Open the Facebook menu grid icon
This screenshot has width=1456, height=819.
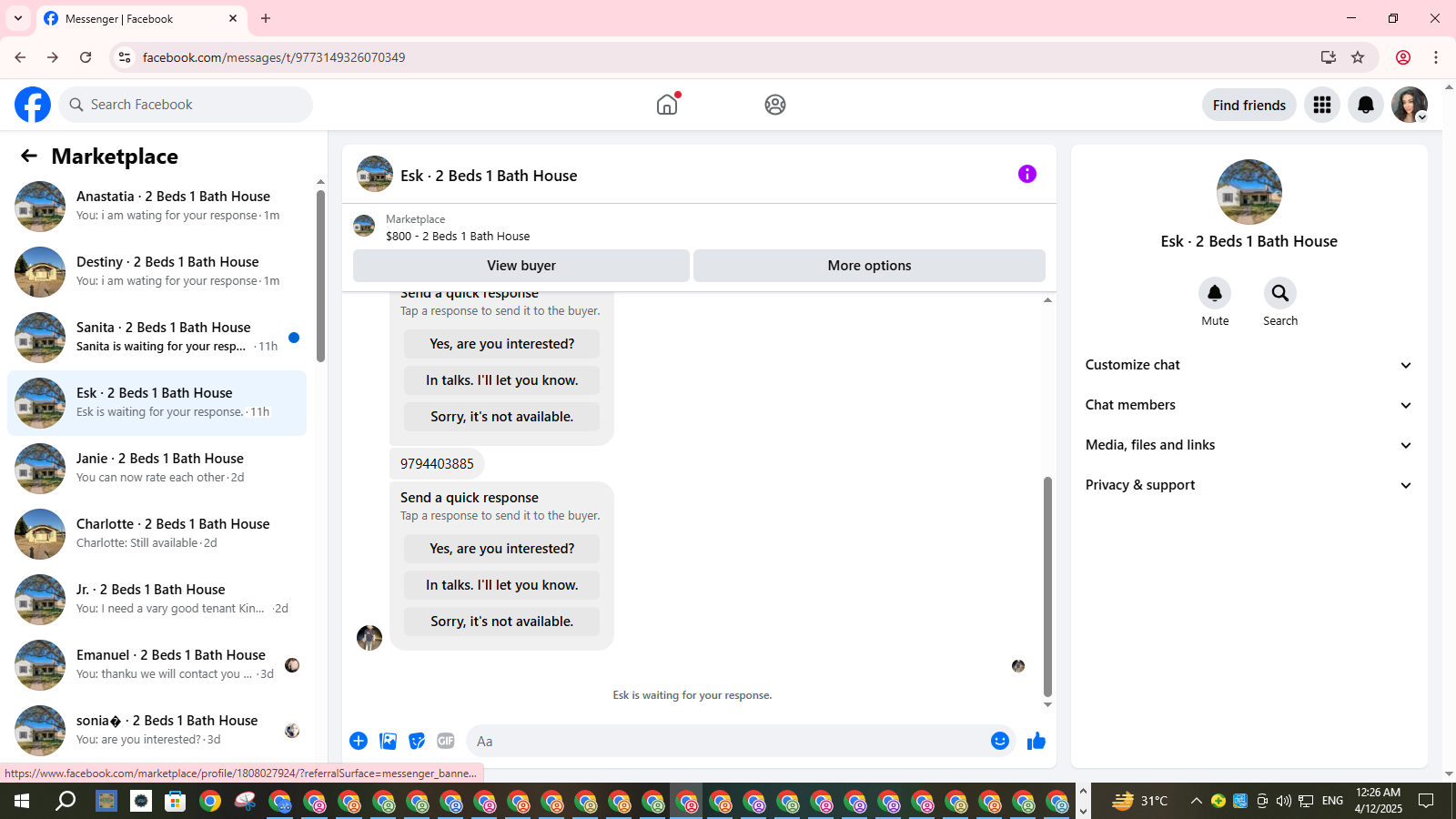point(1322,105)
